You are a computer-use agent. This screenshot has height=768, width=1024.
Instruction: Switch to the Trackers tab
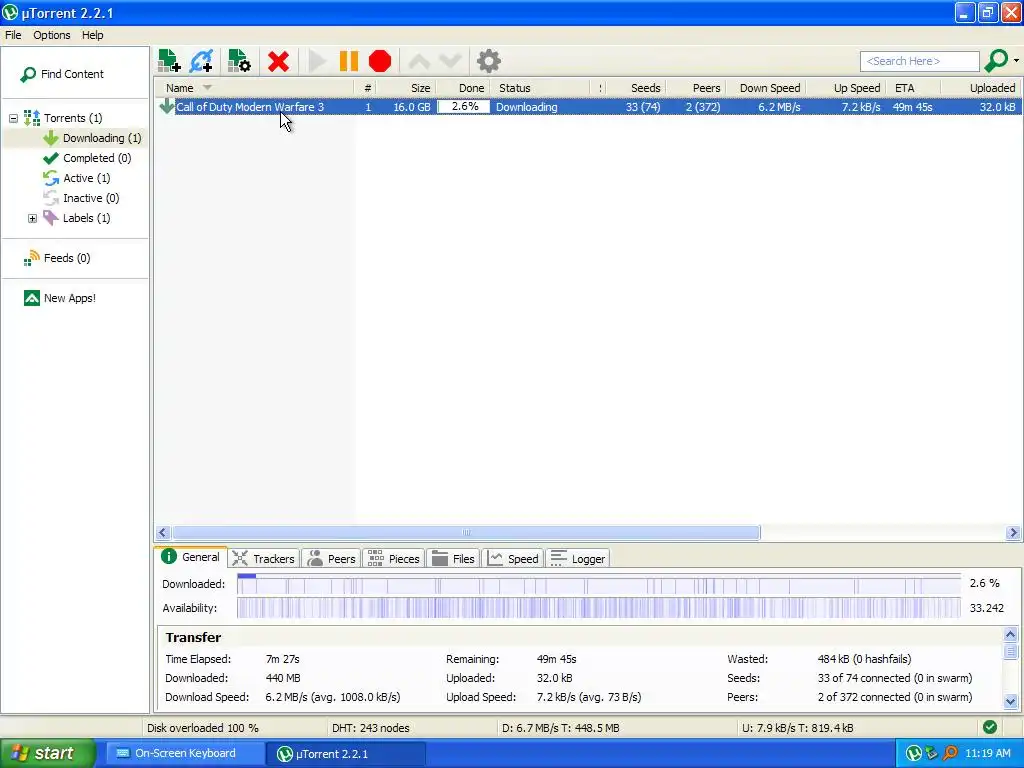point(264,559)
